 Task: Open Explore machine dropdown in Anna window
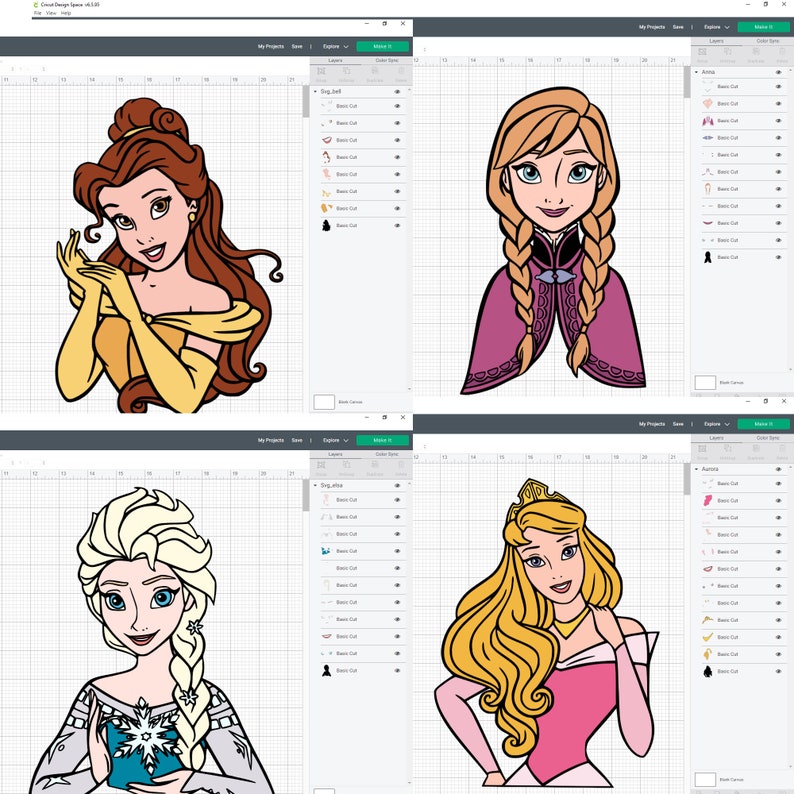[x=717, y=27]
